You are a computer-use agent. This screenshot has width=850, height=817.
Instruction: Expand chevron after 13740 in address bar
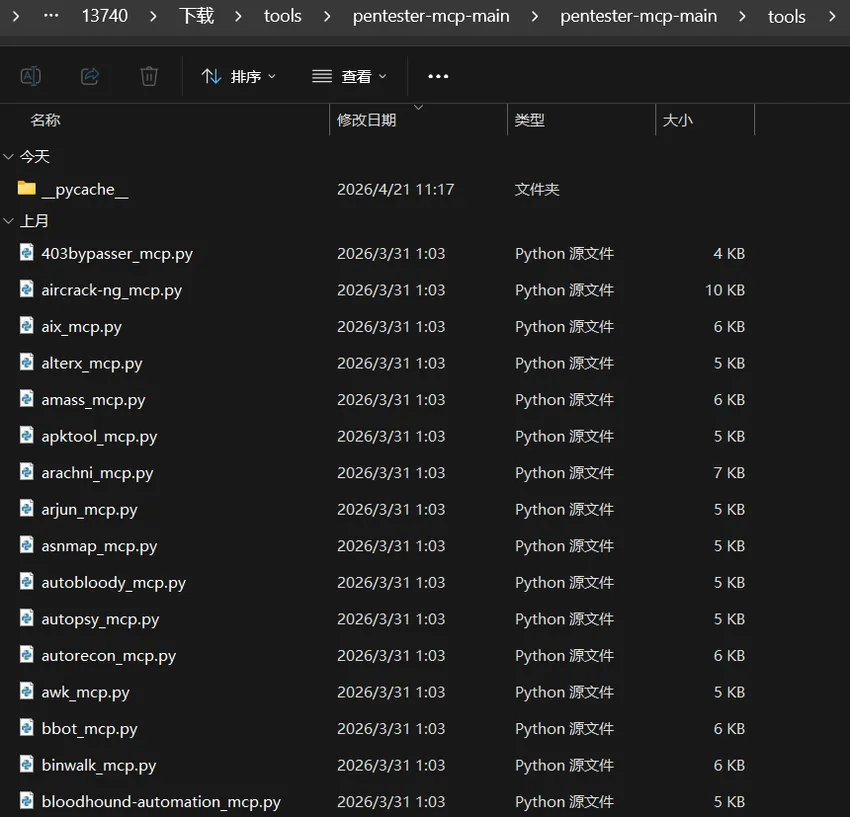[153, 16]
